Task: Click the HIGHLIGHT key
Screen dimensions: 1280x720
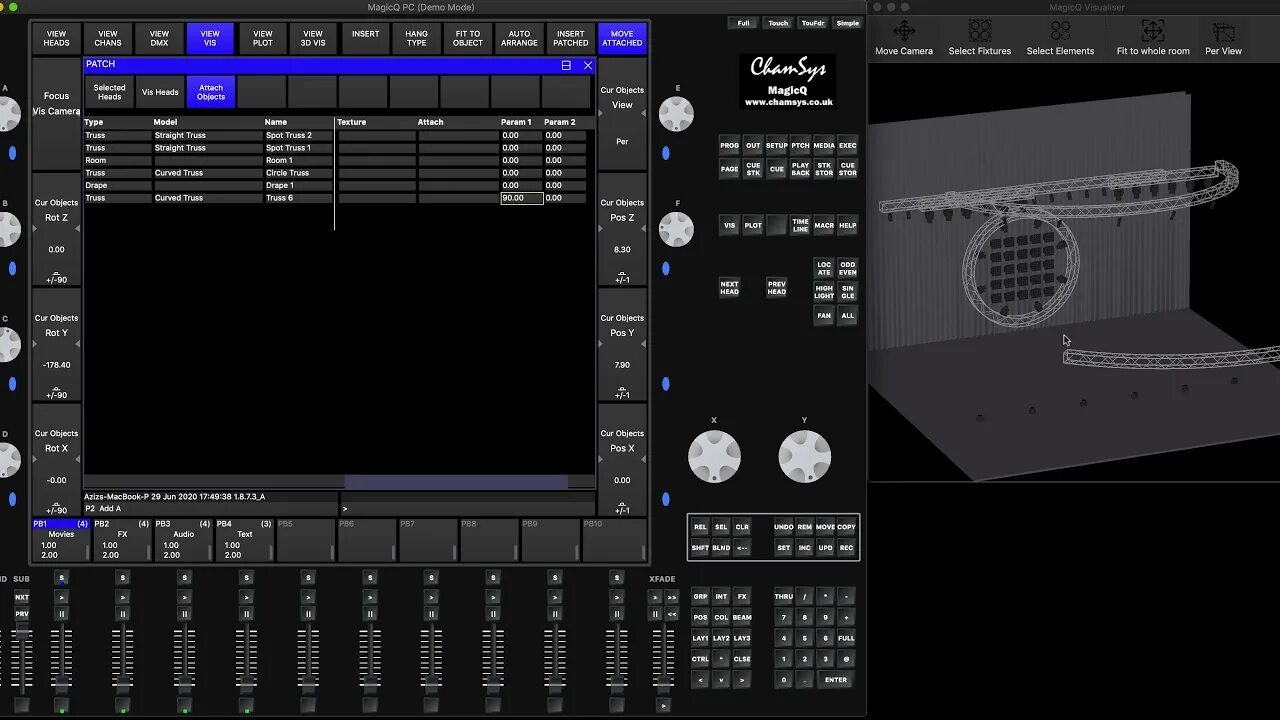Action: pos(824,292)
